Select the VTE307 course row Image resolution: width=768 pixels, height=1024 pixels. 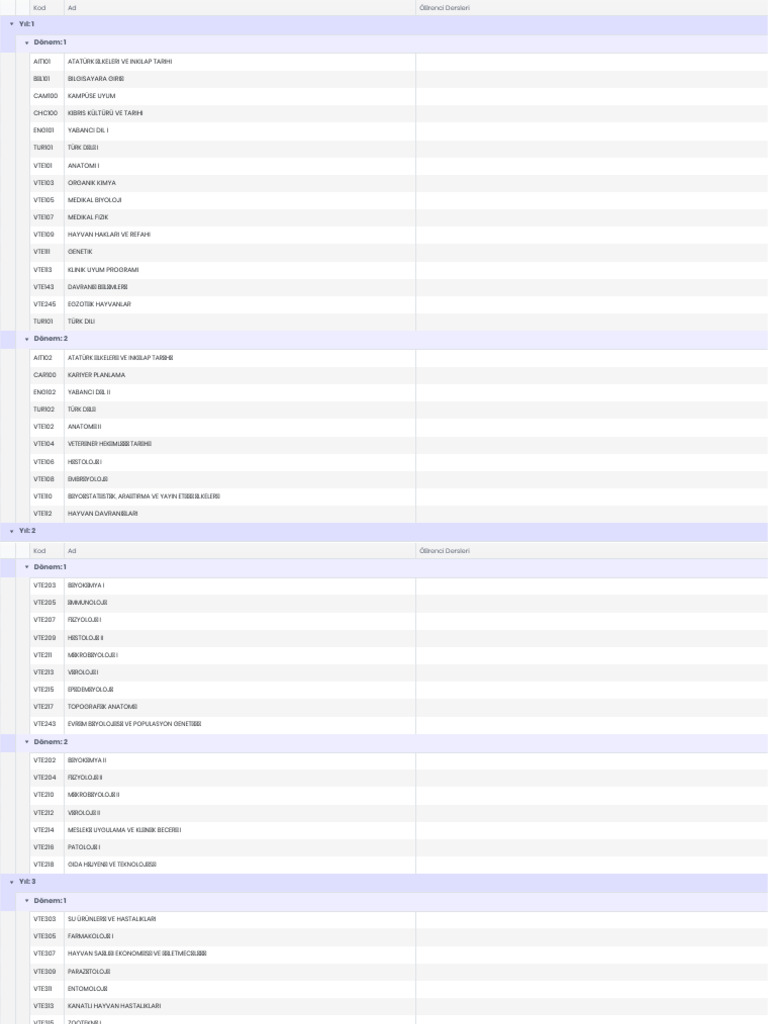click(398, 953)
